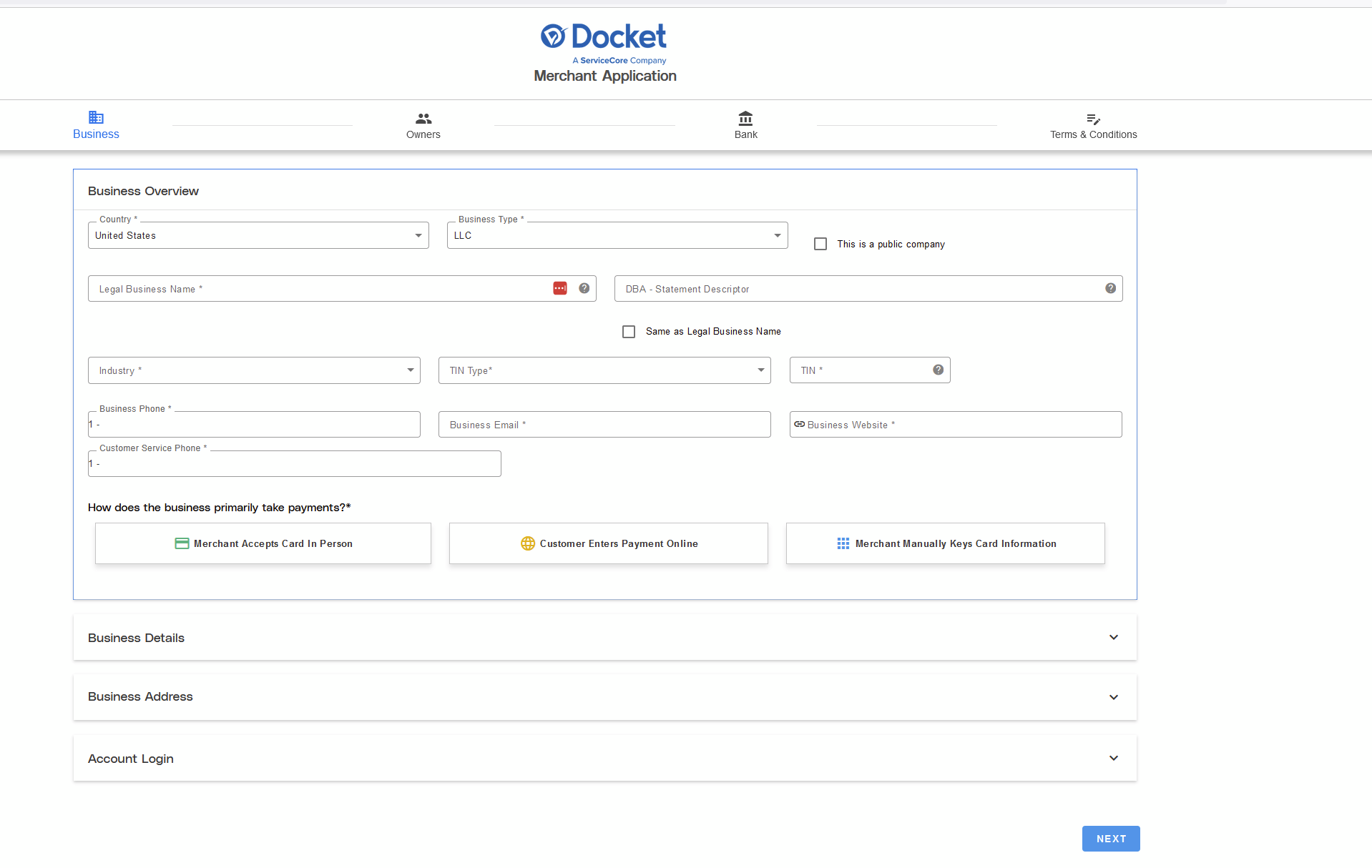The image size is (1372, 868).
Task: Expand the Account Login section
Action: tap(605, 758)
